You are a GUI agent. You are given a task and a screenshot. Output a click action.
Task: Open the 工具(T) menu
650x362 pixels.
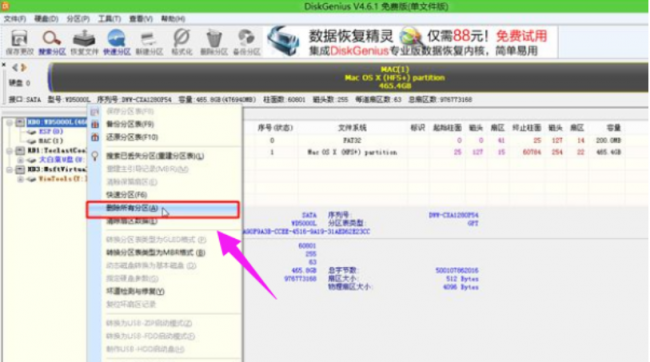(x=109, y=19)
